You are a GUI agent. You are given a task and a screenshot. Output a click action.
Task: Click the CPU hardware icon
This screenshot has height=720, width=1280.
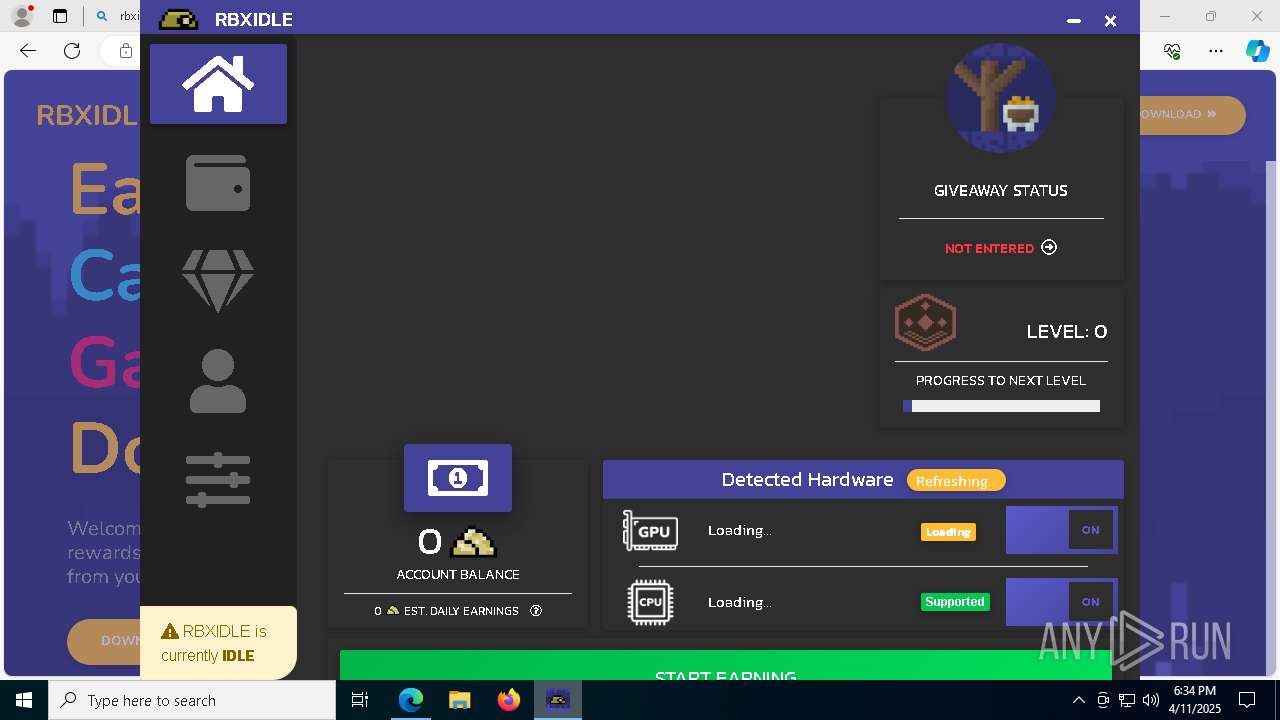[x=650, y=602]
